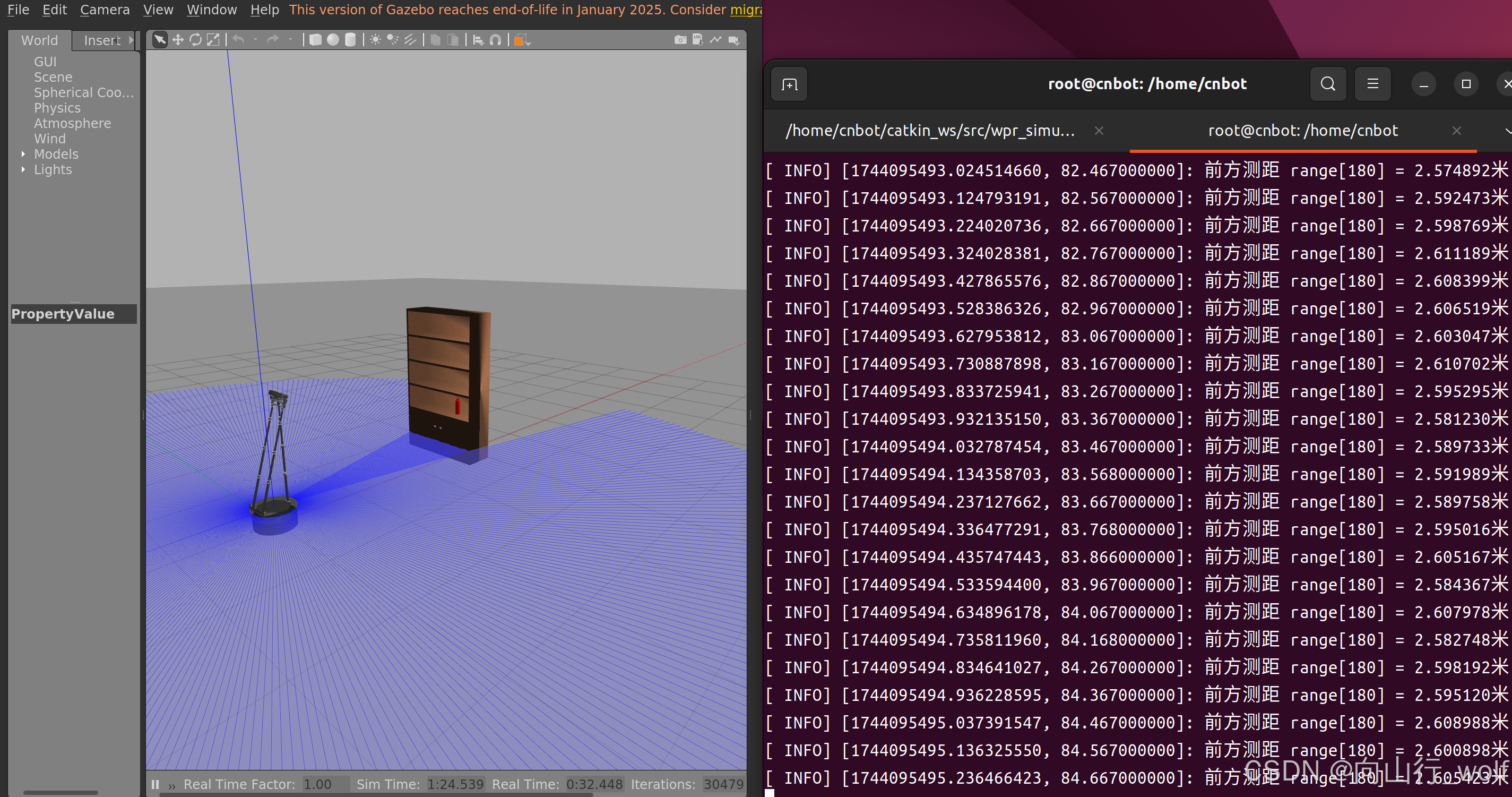The height and width of the screenshot is (797, 1512).
Task: Follow the migration link in the end-of-life notice
Action: tap(746, 10)
